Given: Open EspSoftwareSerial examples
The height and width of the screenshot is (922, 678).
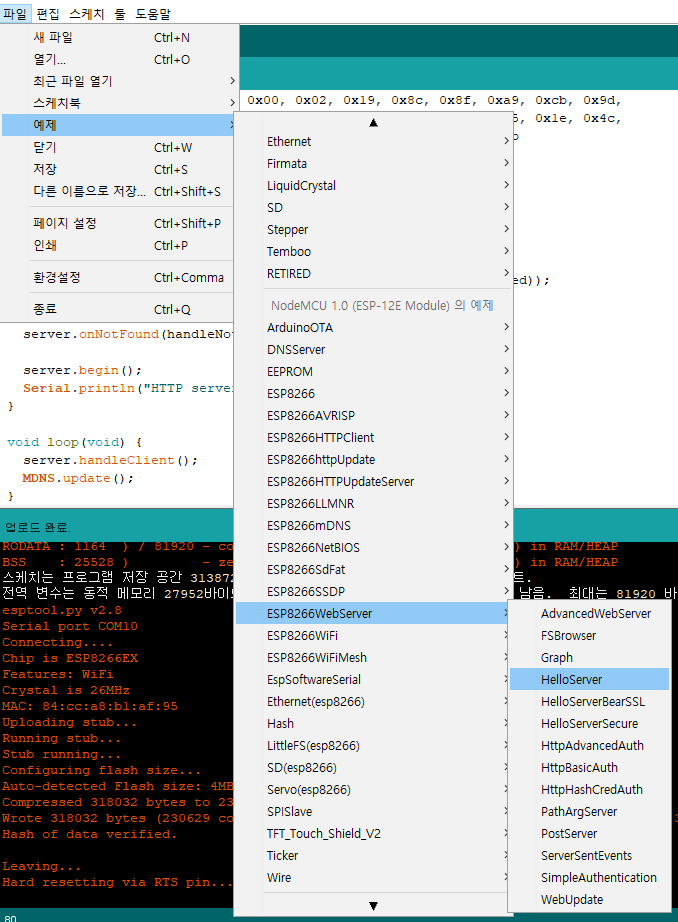Looking at the screenshot, I should point(374,679).
